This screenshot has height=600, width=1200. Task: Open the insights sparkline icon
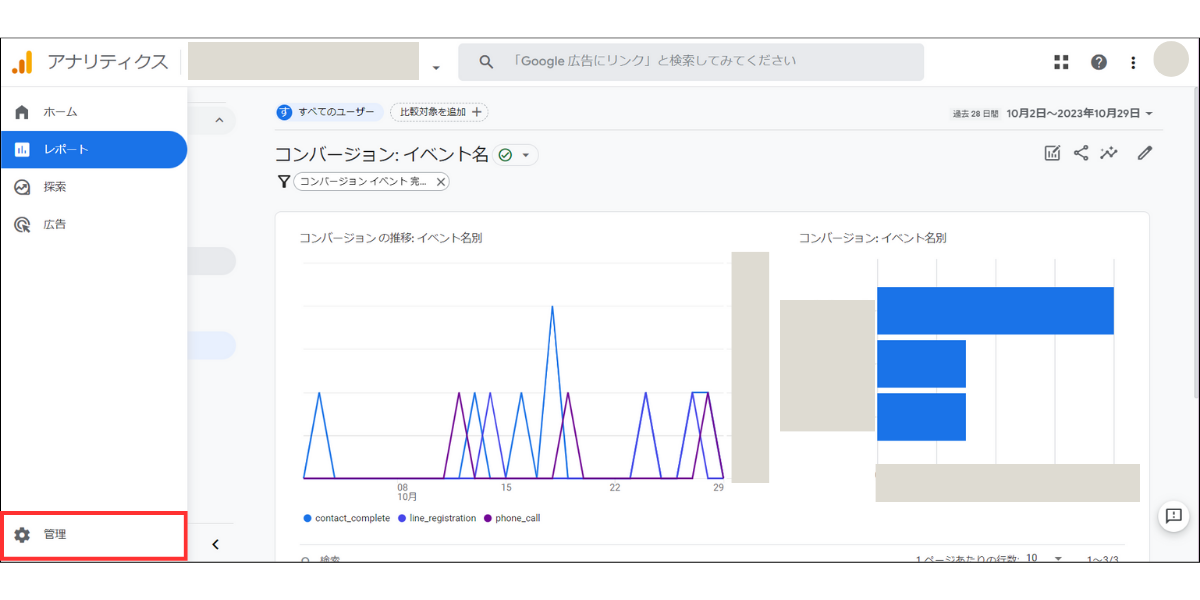1109,153
